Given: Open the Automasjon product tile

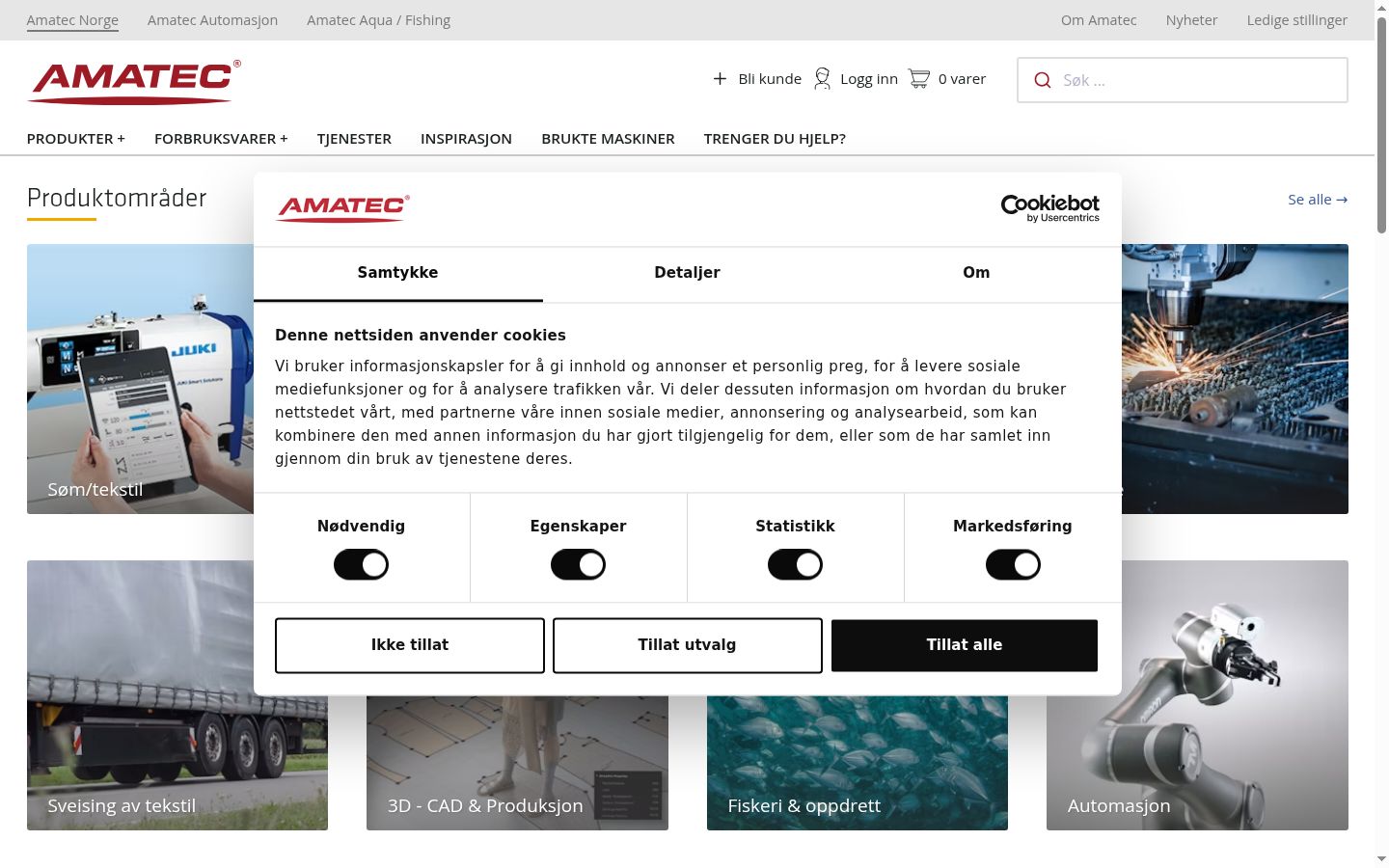Looking at the screenshot, I should click(x=1197, y=695).
